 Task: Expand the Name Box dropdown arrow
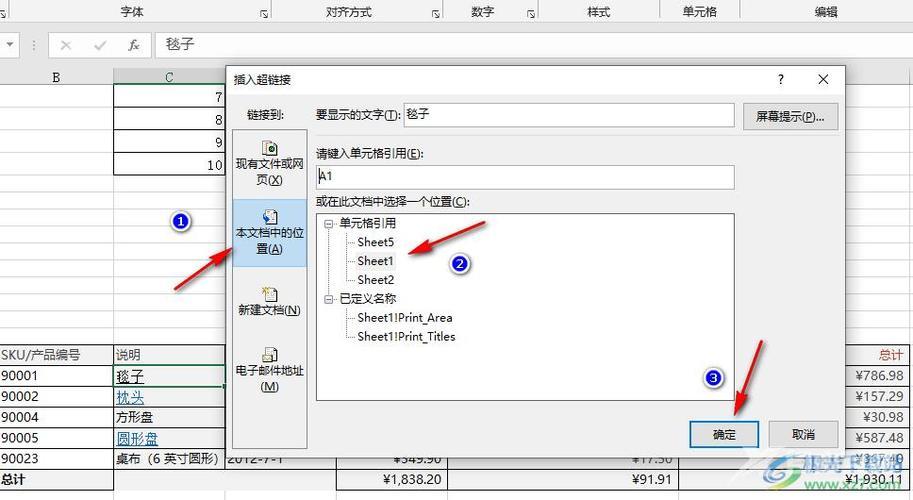point(10,44)
